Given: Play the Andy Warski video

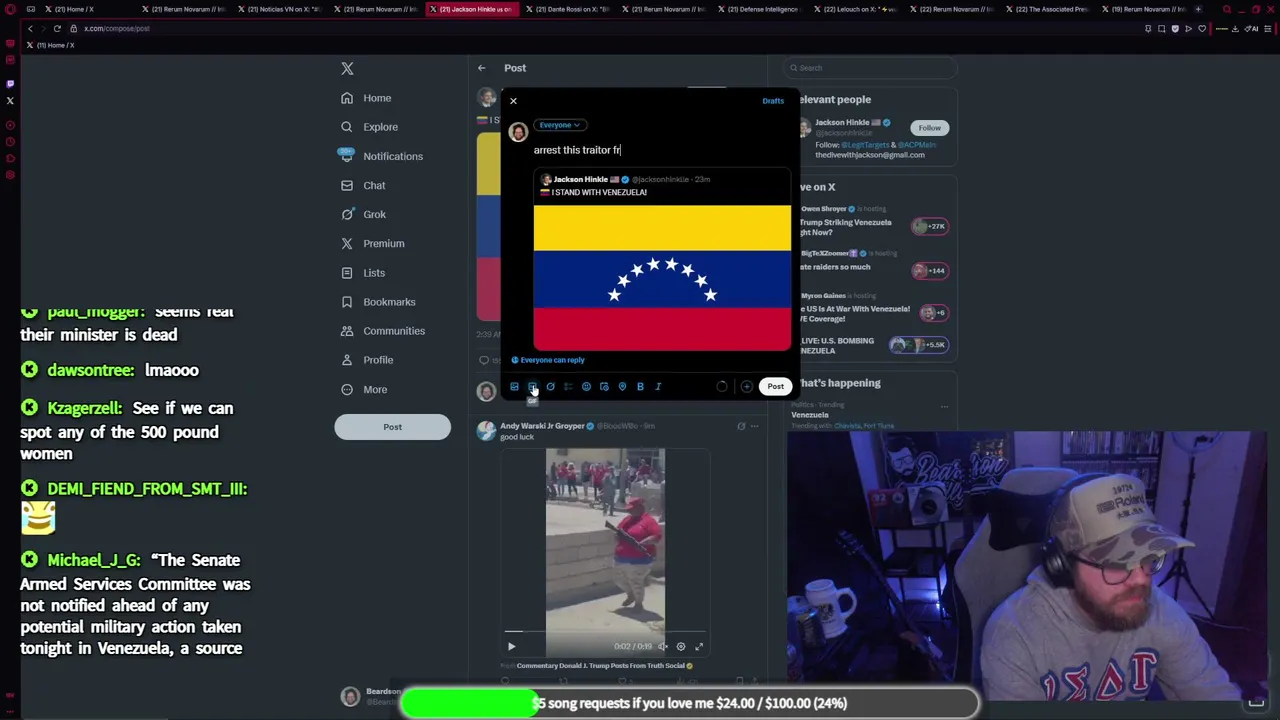Looking at the screenshot, I should 511,647.
